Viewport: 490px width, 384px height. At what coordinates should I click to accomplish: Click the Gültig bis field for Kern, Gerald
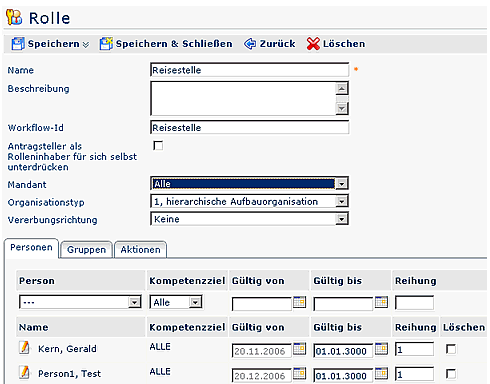(344, 351)
